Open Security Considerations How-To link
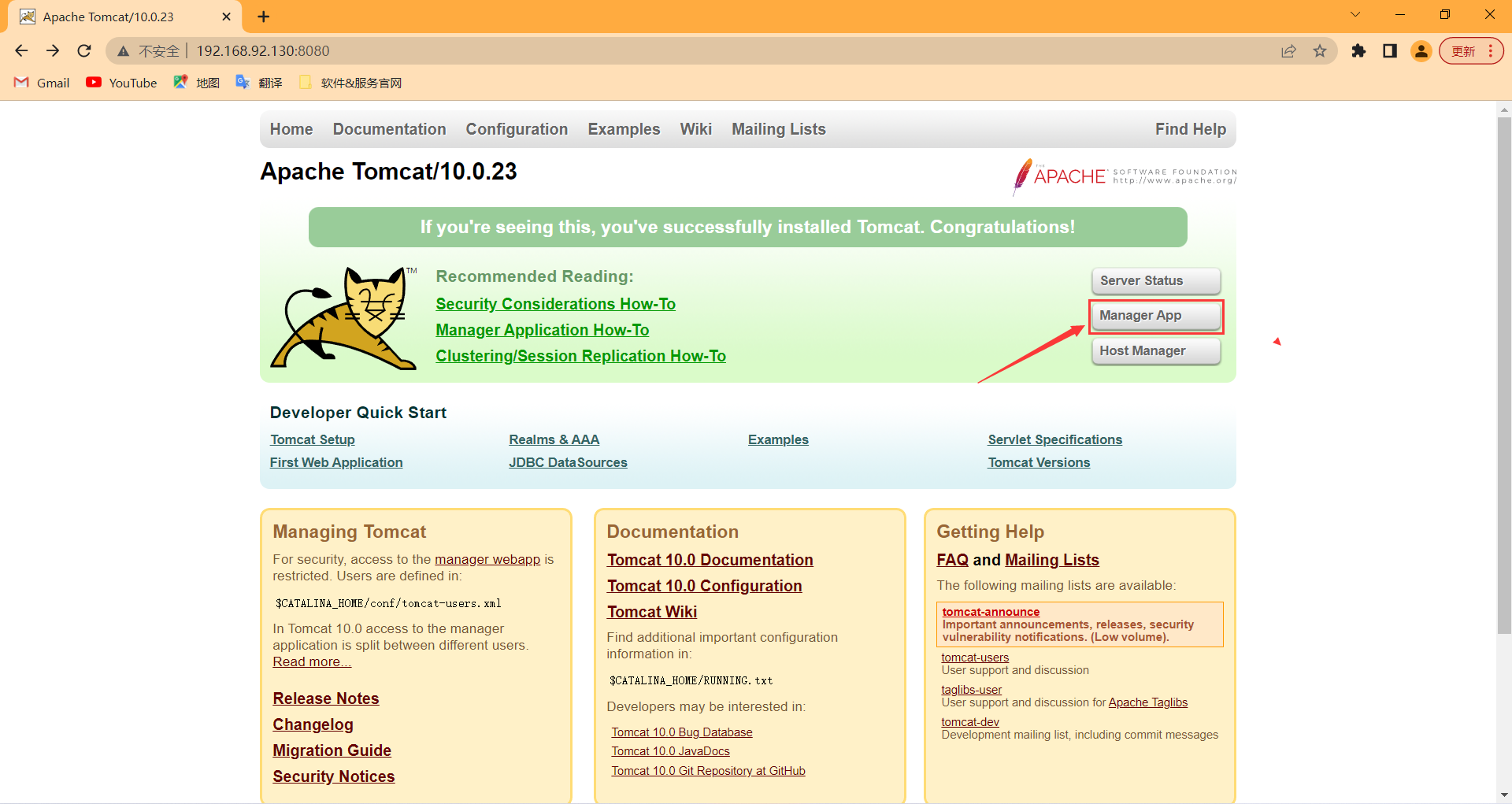Viewport: 1512px width, 804px height. coord(555,304)
